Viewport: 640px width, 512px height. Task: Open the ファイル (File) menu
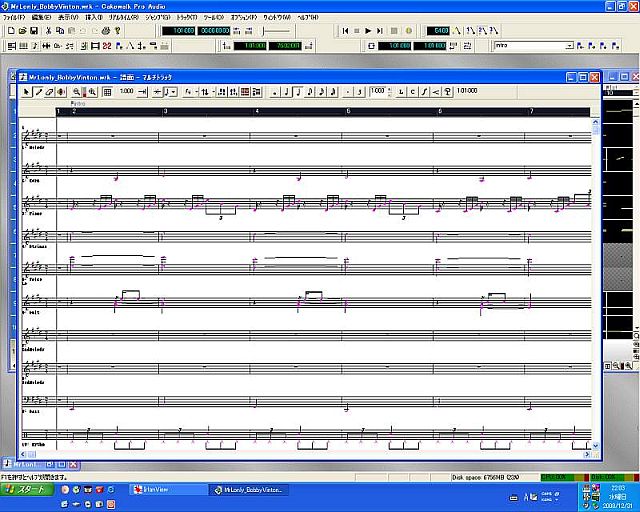(14, 18)
